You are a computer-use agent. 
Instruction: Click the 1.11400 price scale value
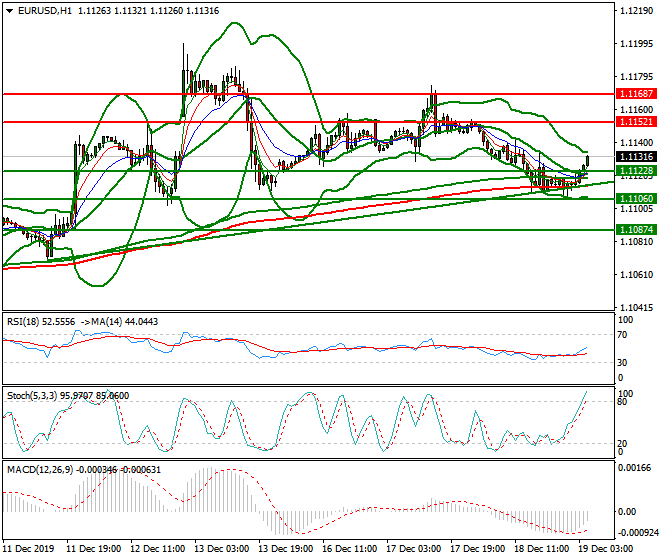pos(637,143)
